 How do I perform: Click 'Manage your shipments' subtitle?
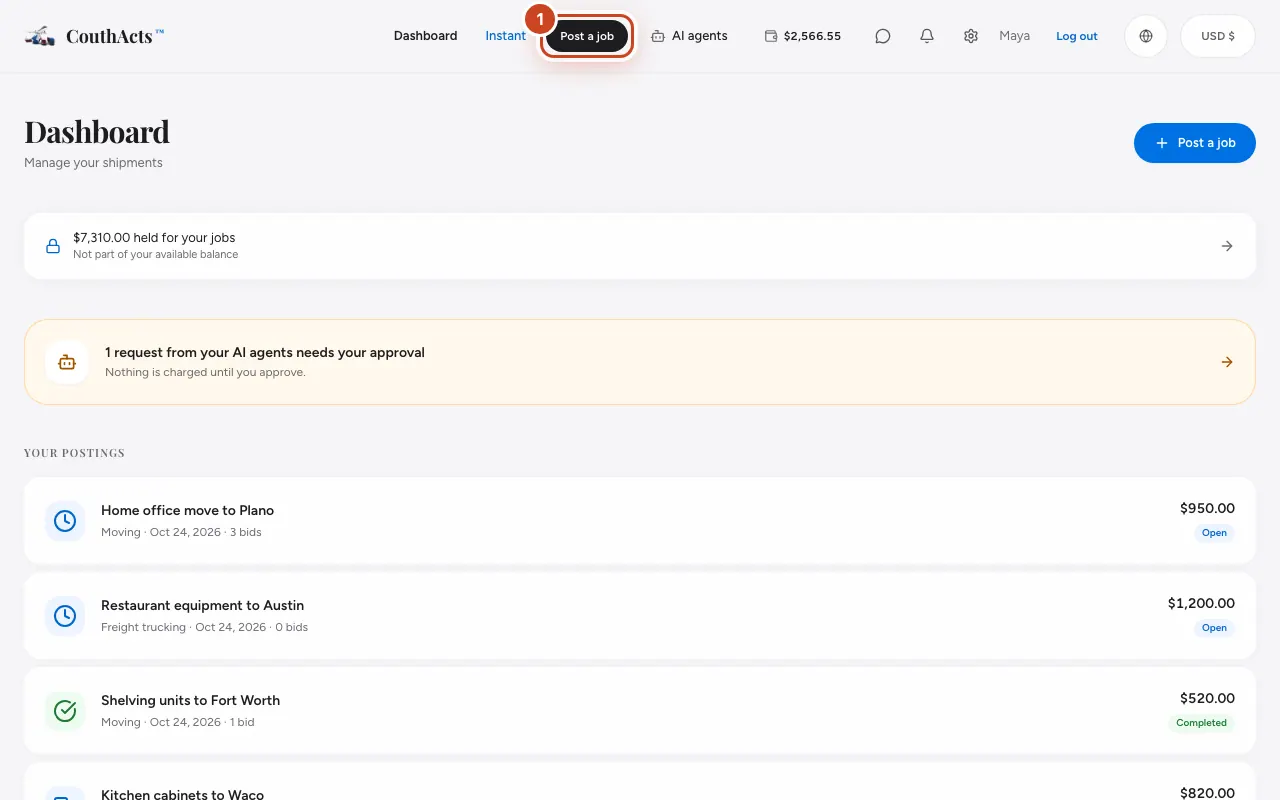coord(93,162)
